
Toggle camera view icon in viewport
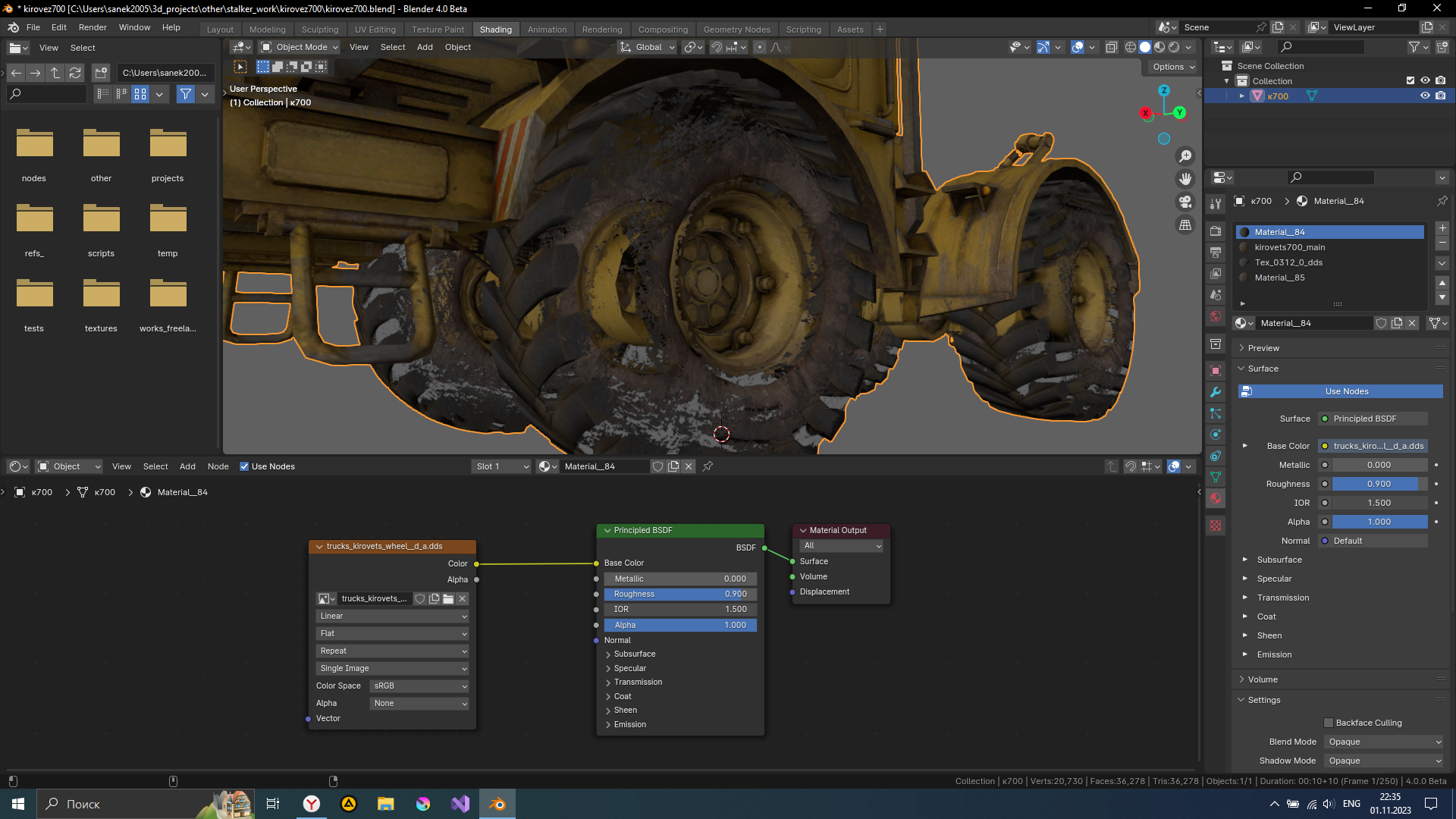tap(1185, 202)
